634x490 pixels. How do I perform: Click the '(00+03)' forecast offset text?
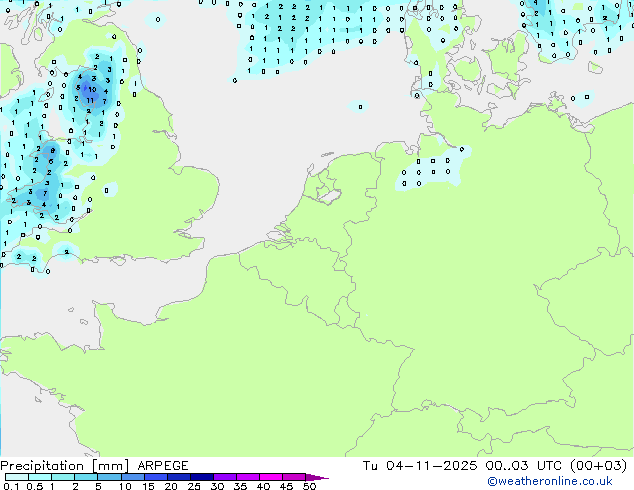(598, 466)
